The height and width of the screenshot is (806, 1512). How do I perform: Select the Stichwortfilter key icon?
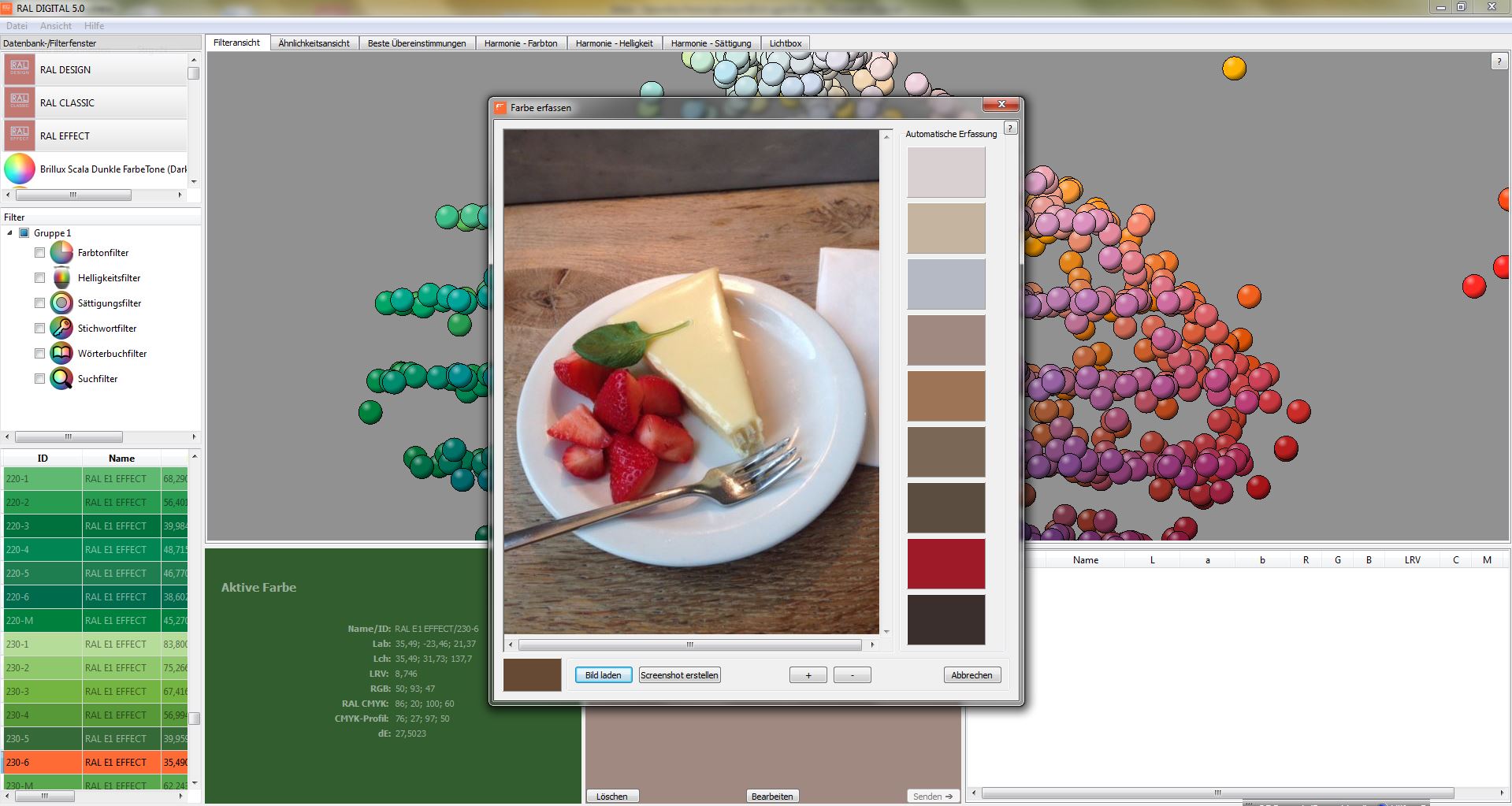pyautogui.click(x=61, y=329)
